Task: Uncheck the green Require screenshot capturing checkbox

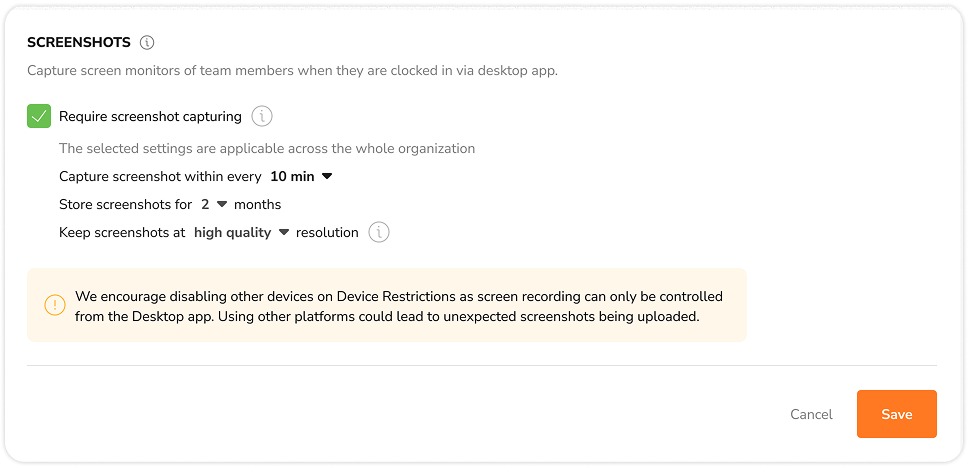Action: (x=39, y=116)
